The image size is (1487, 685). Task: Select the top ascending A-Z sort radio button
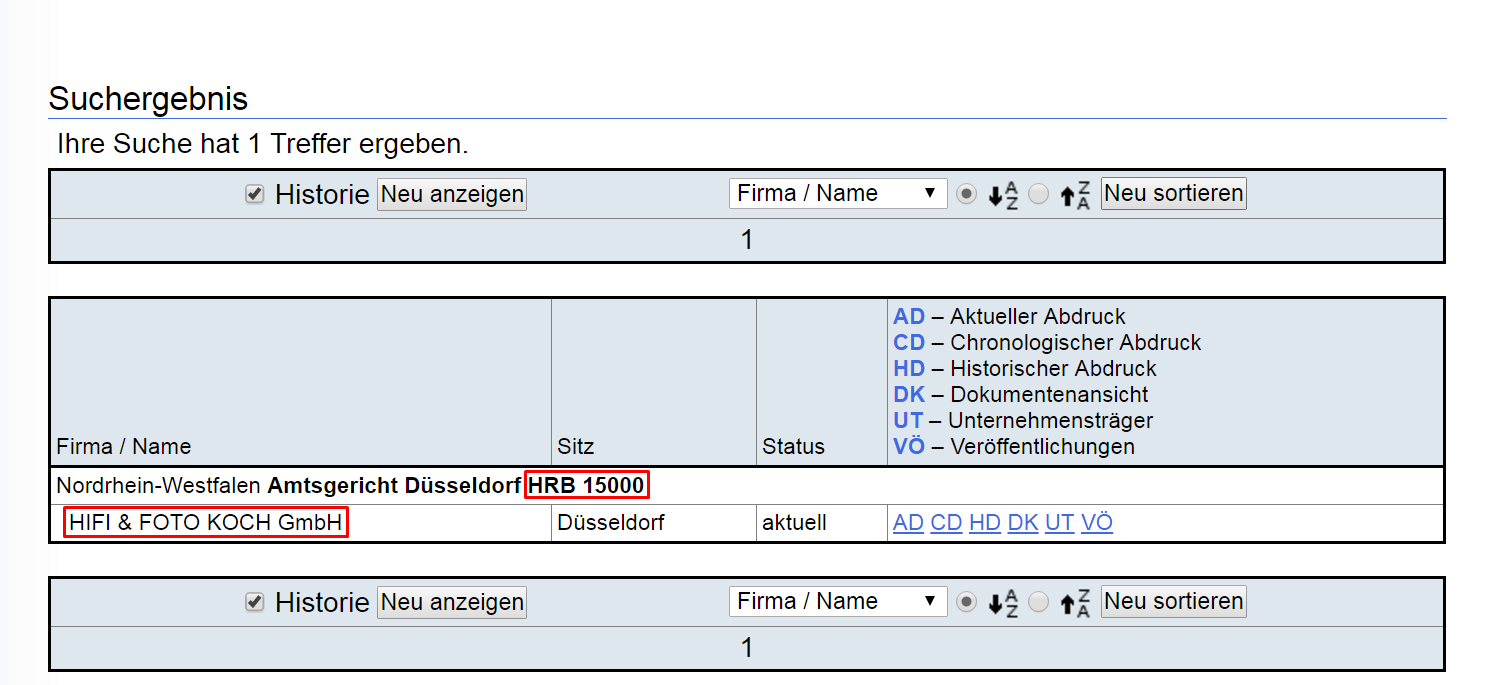[x=966, y=195]
